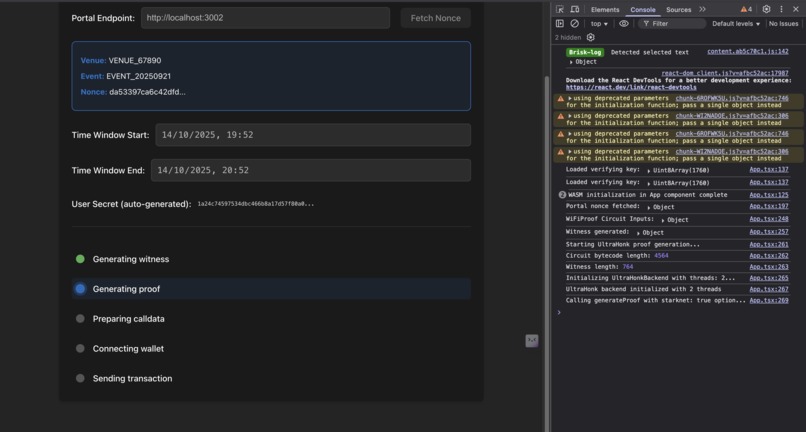Click Circuit bytecode length value 4564

click(x=661, y=256)
